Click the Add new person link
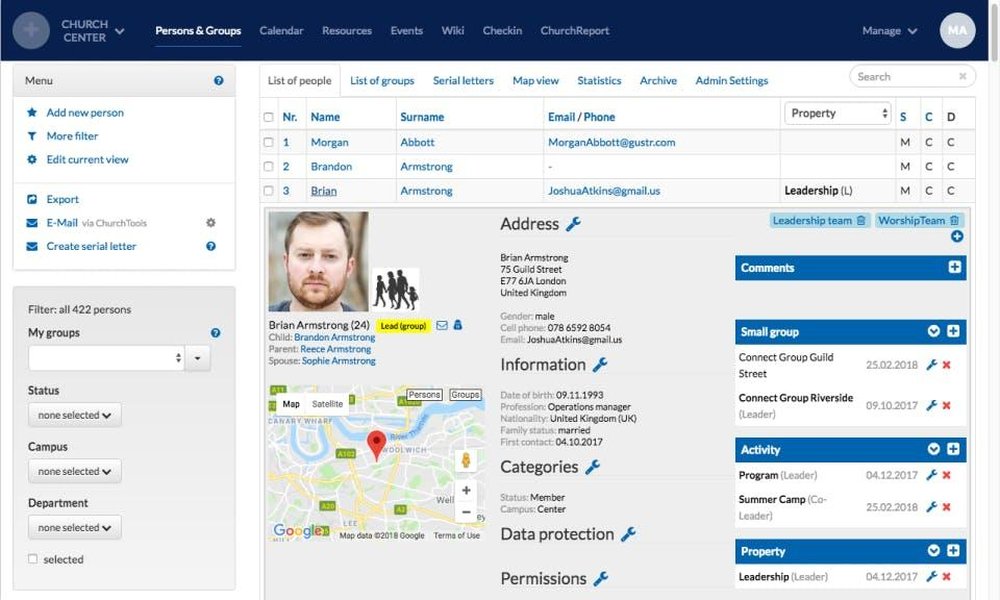Viewport: 1000px width, 600px height. coord(85,112)
